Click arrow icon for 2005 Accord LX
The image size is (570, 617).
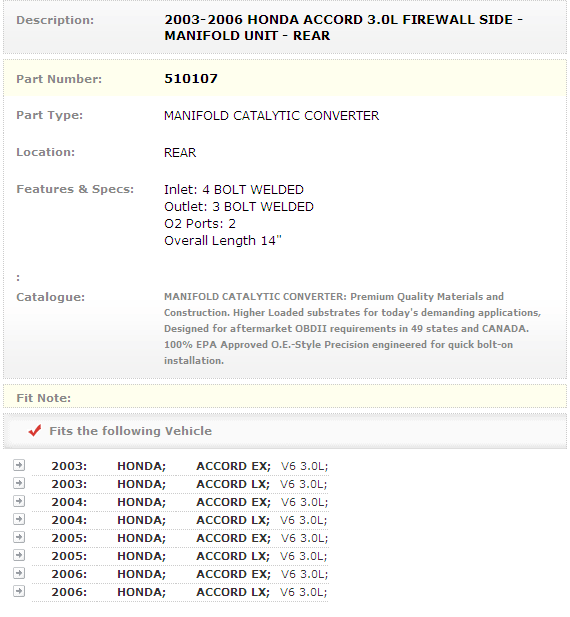pos(19,555)
